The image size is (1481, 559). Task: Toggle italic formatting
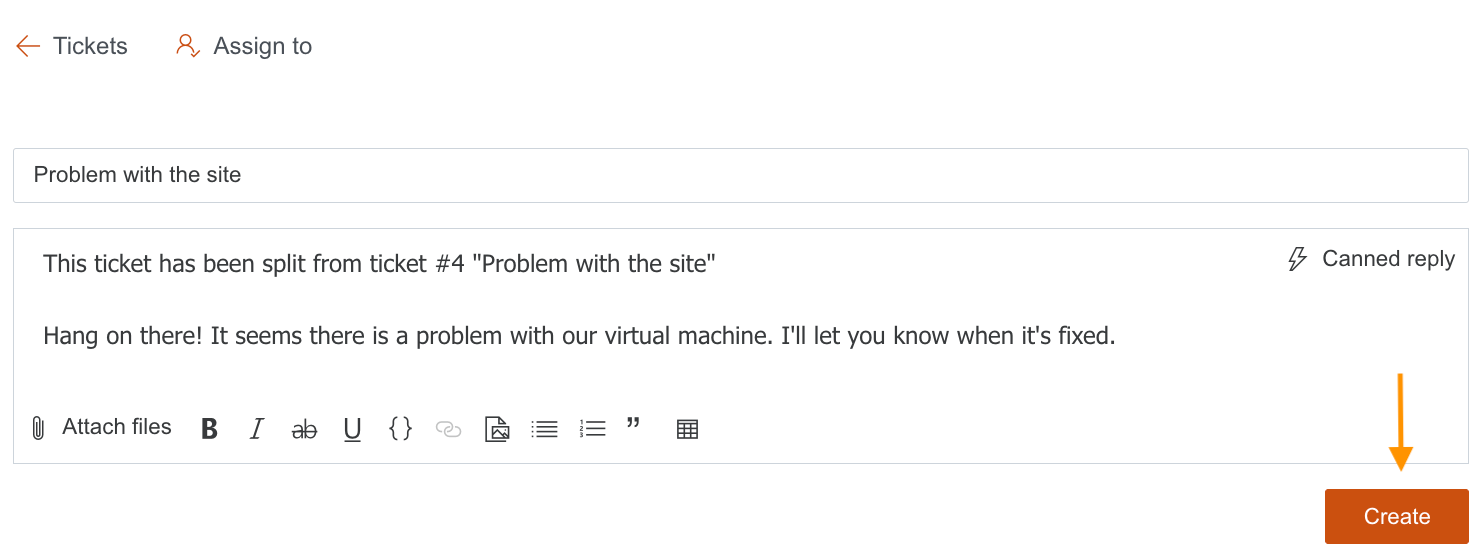pyautogui.click(x=257, y=429)
